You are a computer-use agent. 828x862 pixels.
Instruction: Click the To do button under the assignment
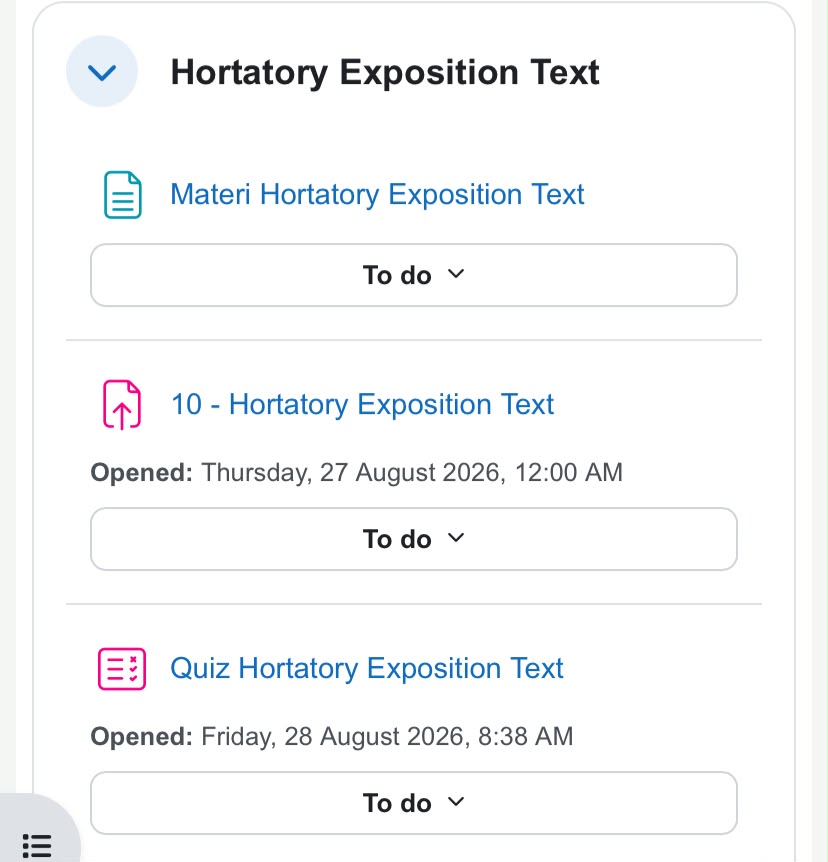point(413,539)
